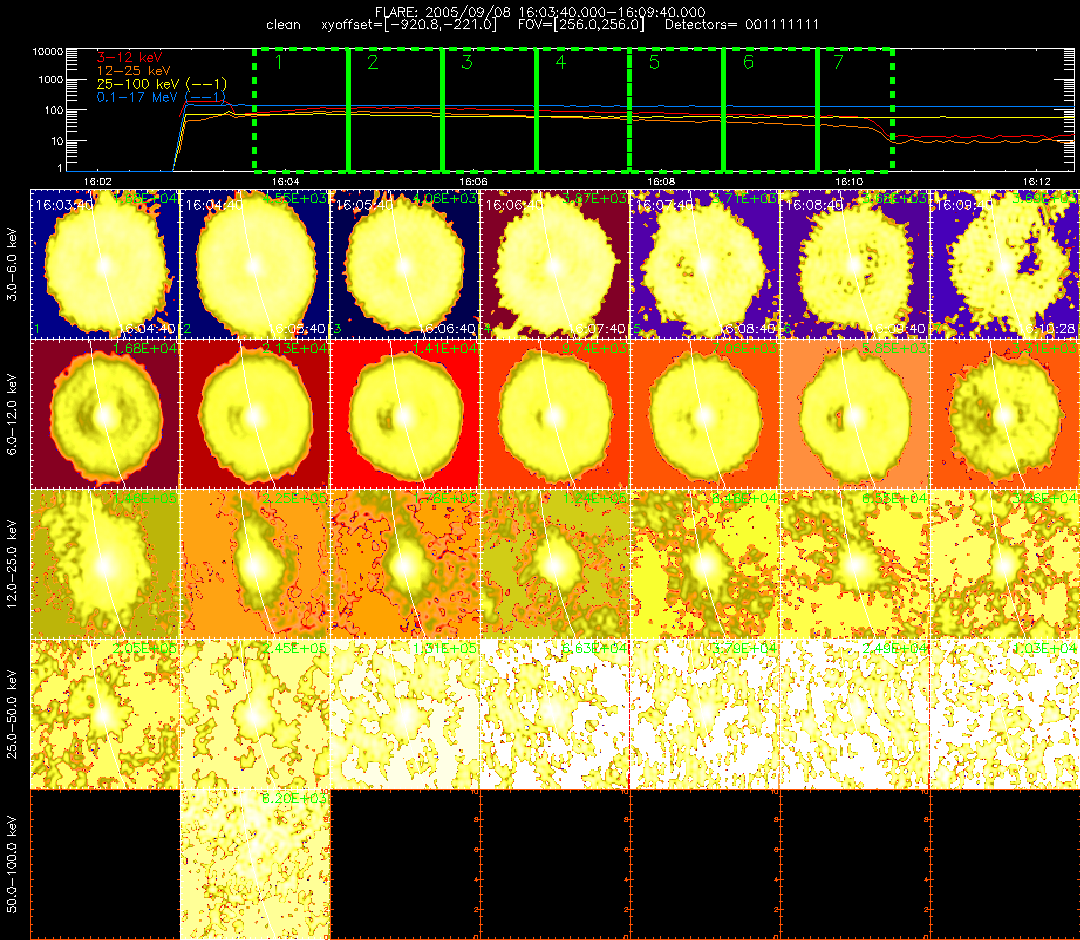Click the yellow '25-100 keV' legend entry
Viewport: 1080px width, 940px height.
pyautogui.click(x=162, y=84)
